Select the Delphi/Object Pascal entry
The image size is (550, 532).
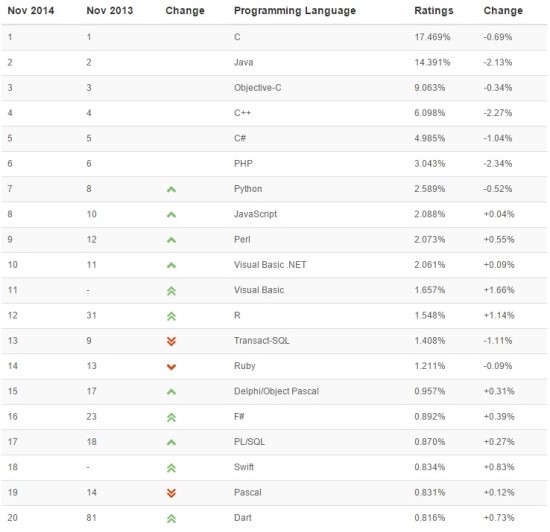(x=276, y=391)
